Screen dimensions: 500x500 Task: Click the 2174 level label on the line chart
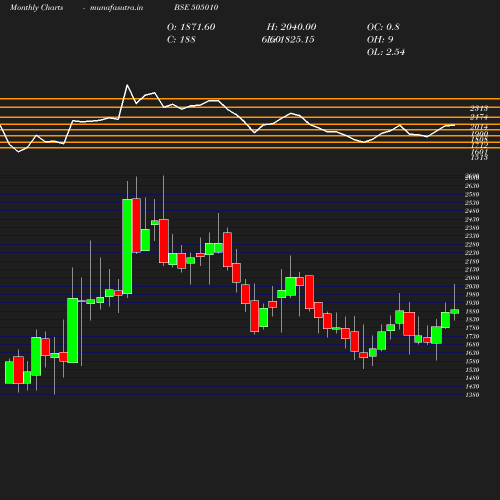coord(479,117)
